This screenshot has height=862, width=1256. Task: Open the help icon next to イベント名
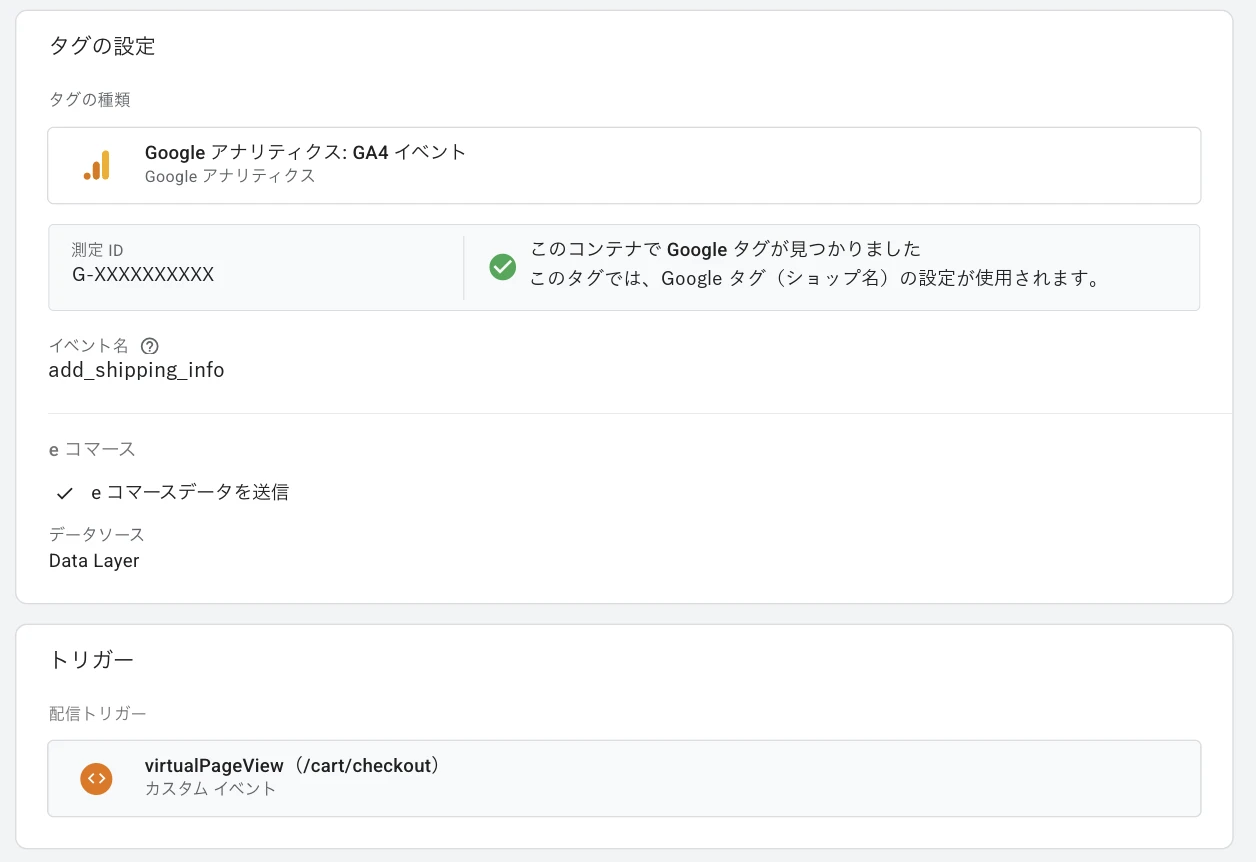pyautogui.click(x=150, y=346)
